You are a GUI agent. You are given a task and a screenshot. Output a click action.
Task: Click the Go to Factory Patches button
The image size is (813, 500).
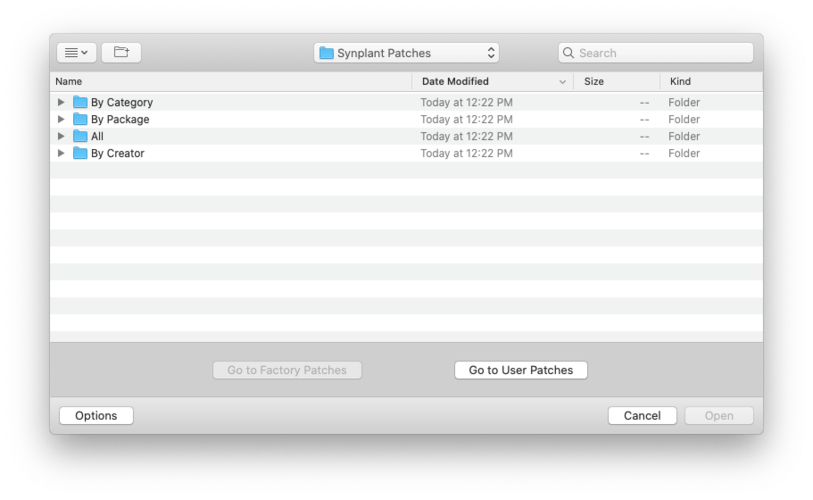pos(287,370)
